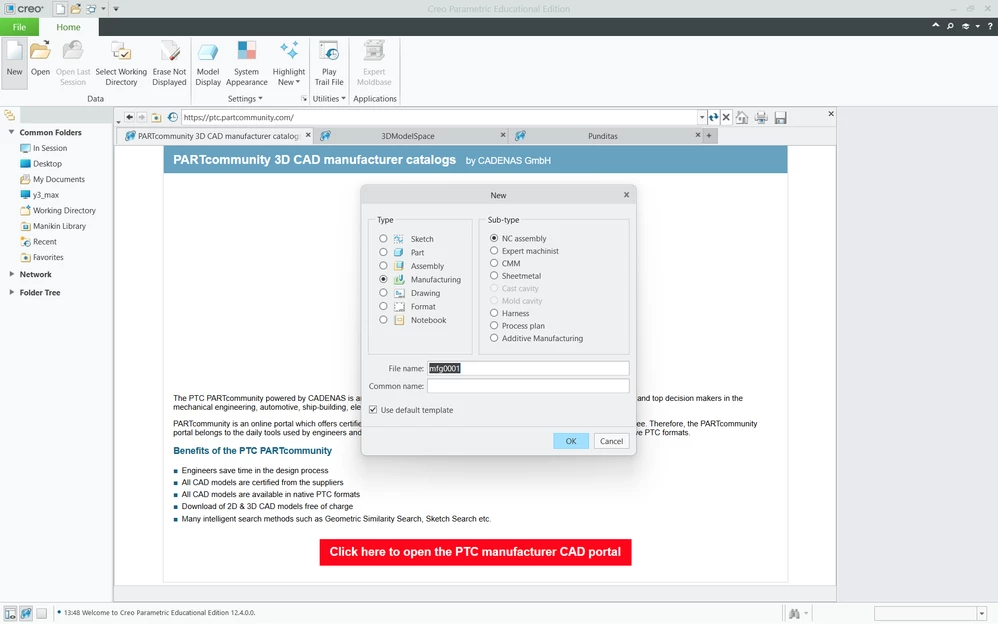This screenshot has width=998, height=624.
Task: Select the Additive Manufacturing sub-type
Action: click(494, 337)
